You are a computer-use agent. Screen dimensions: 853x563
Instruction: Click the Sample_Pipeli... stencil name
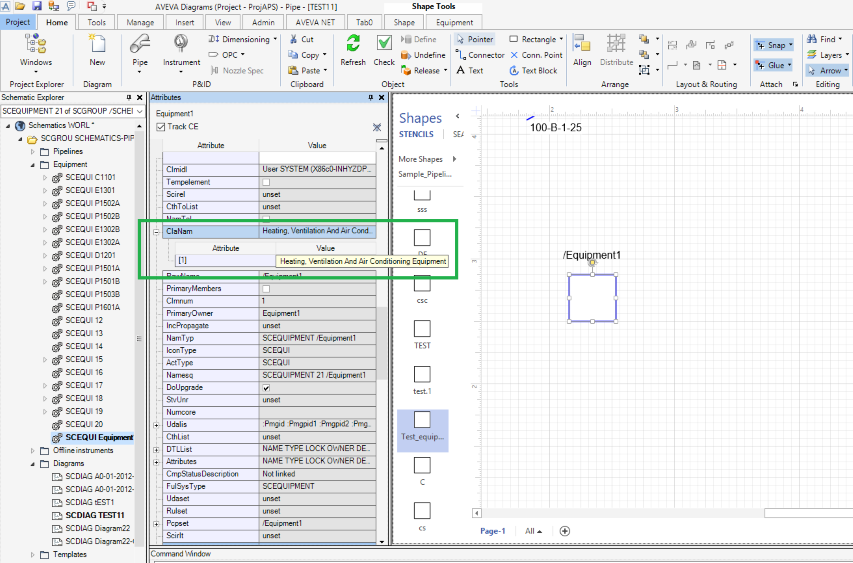(425, 174)
